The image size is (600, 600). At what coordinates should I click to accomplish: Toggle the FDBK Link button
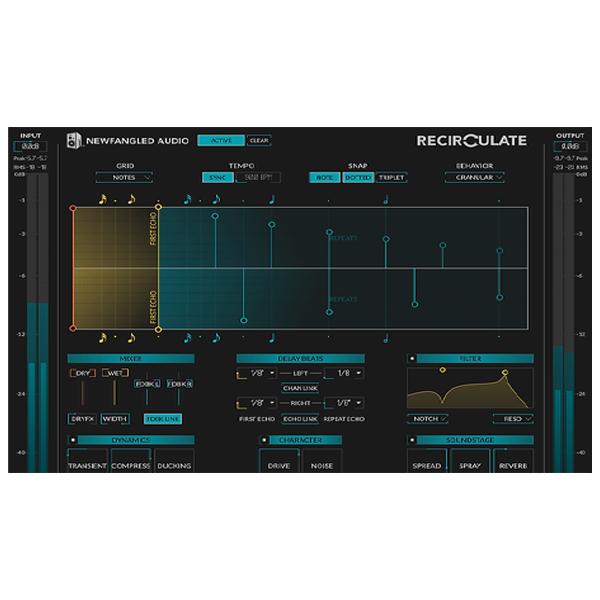pyautogui.click(x=163, y=419)
